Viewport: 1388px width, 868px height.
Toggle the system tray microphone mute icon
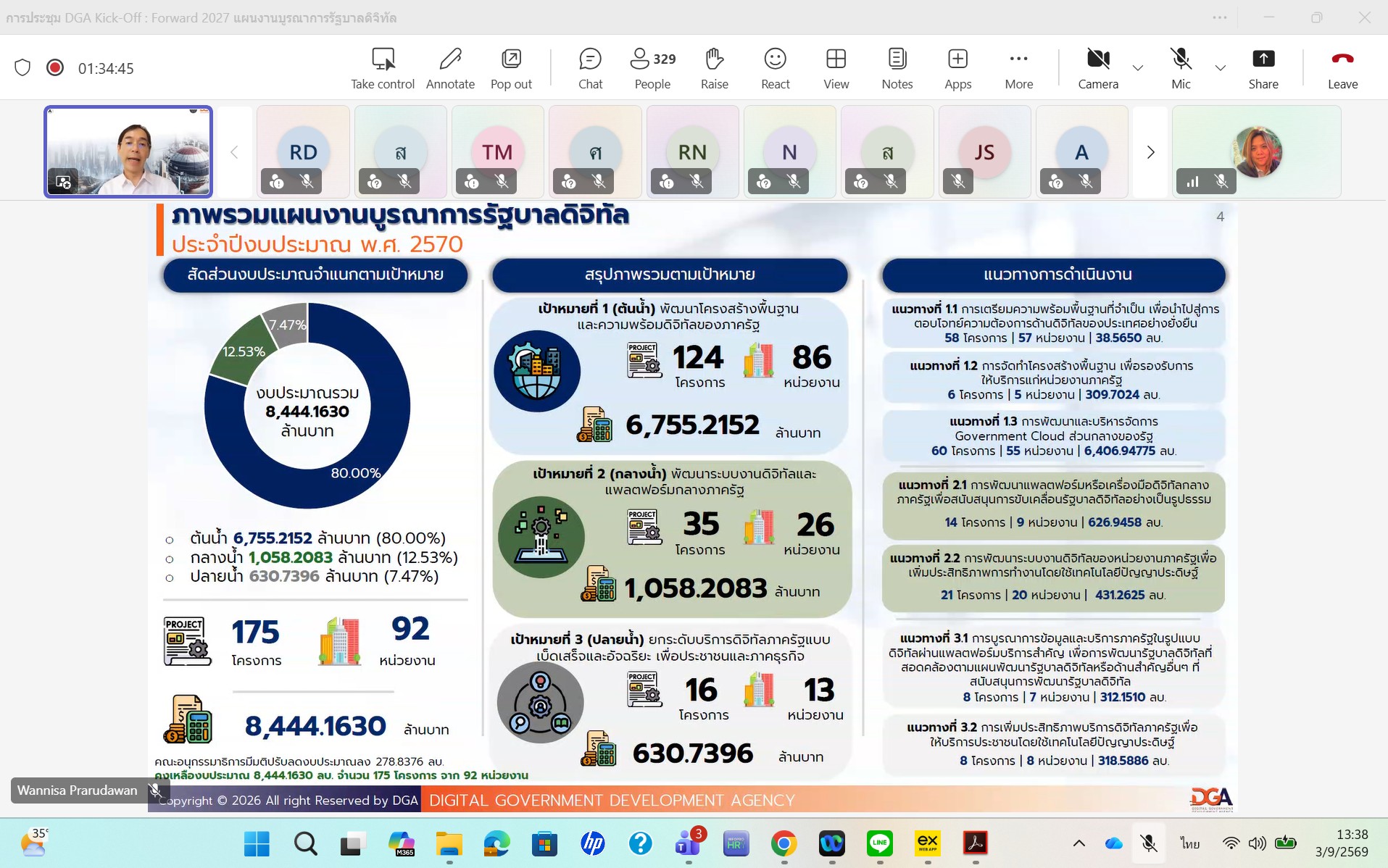point(1148,843)
